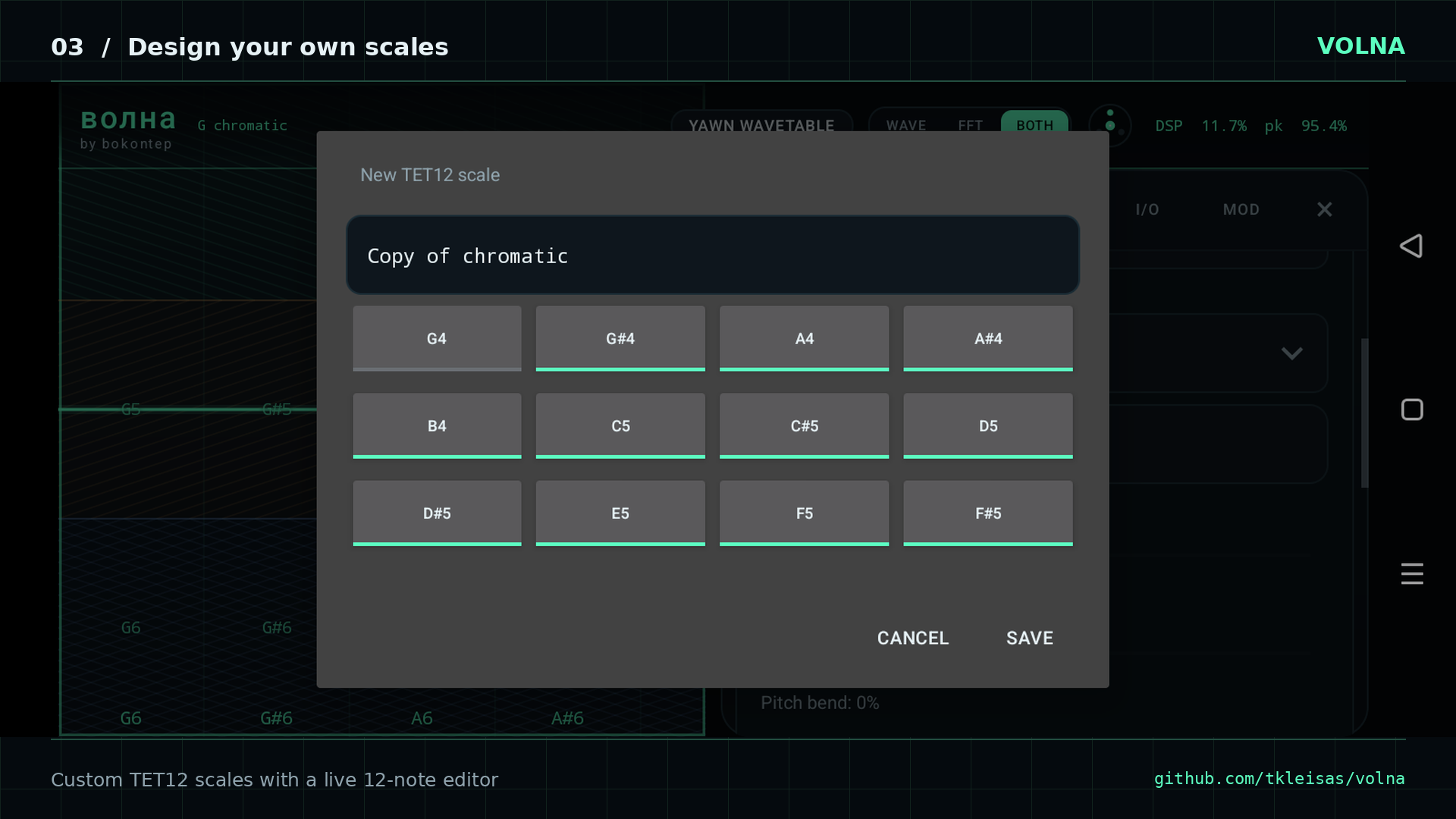Switch to the MOD tab

(1241, 209)
